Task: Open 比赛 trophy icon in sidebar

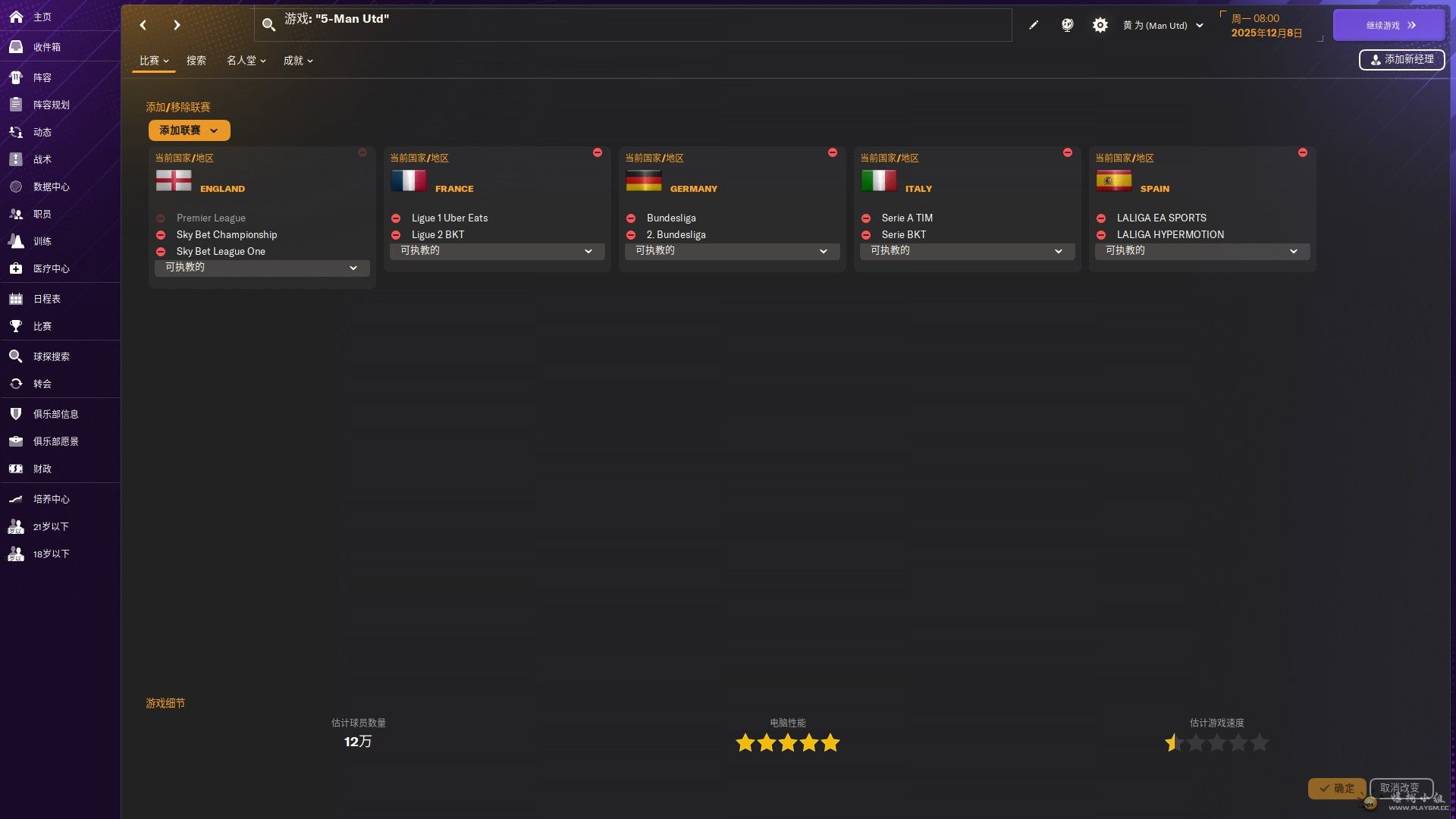Action: (16, 326)
